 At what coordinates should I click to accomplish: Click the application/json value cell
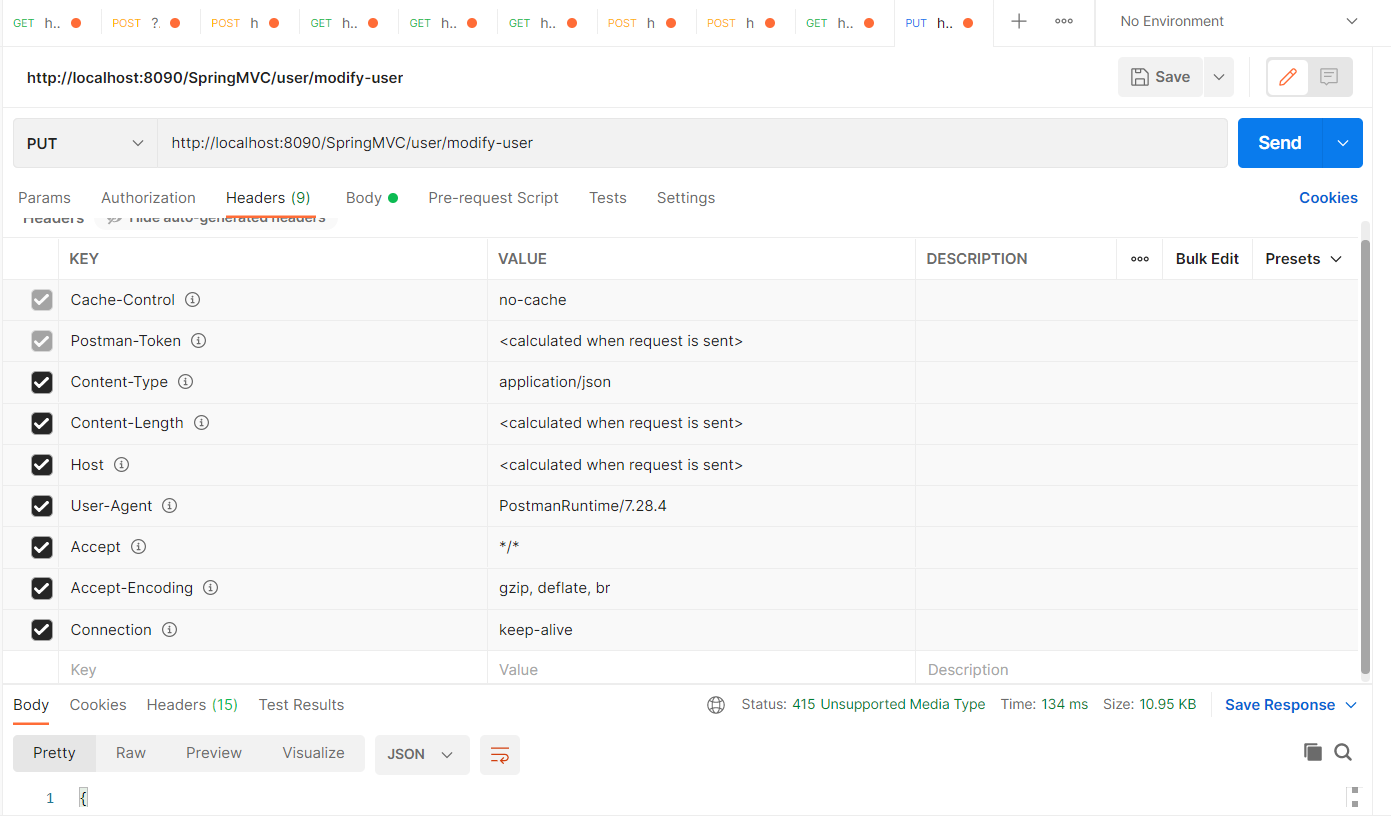pos(701,382)
